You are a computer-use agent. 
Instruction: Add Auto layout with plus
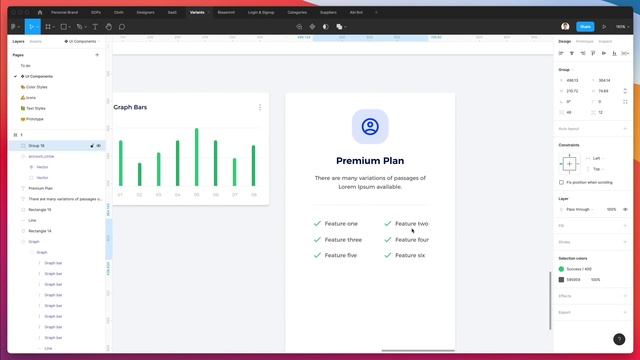[625, 129]
